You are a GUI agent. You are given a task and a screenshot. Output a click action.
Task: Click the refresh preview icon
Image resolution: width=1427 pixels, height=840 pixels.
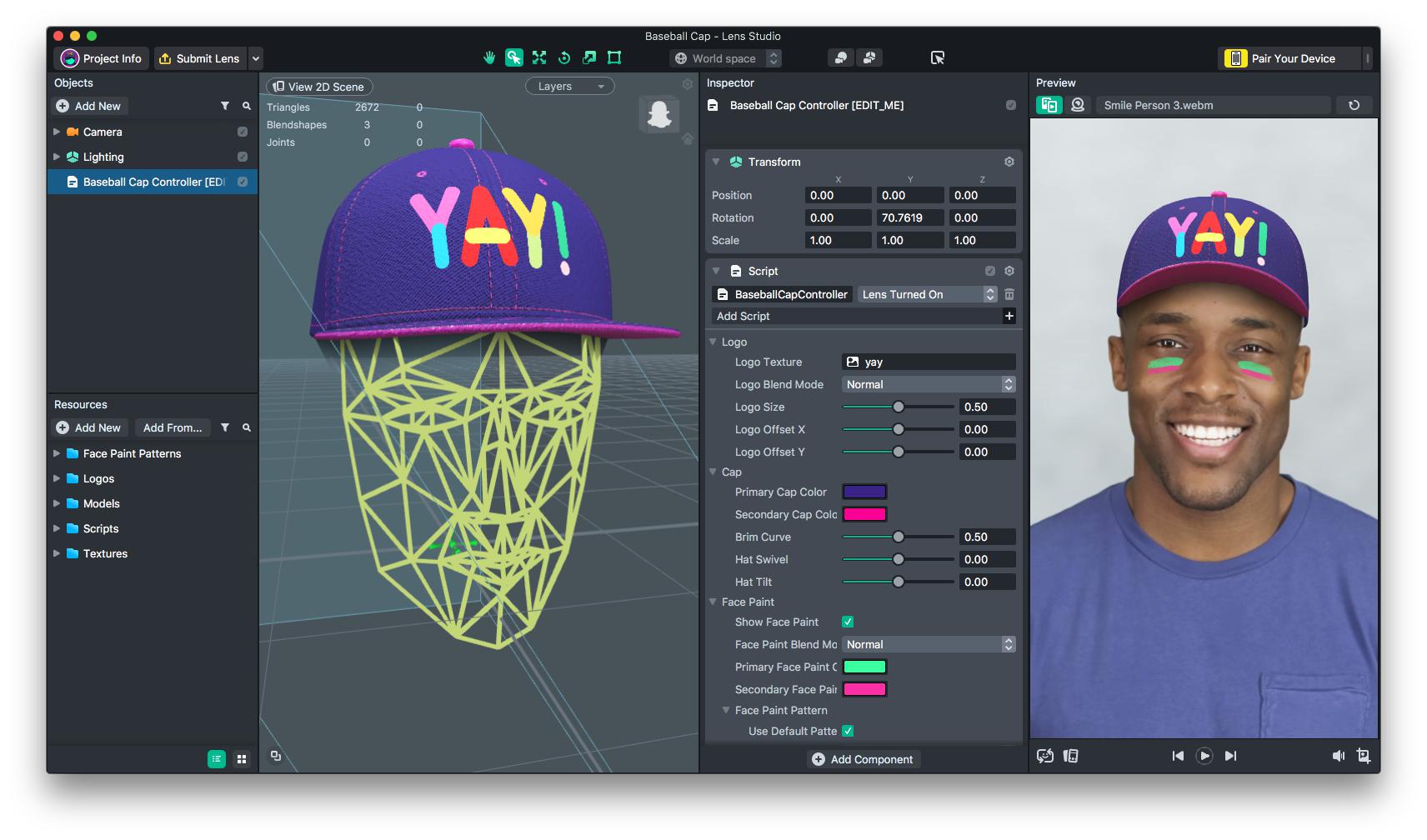point(1354,105)
